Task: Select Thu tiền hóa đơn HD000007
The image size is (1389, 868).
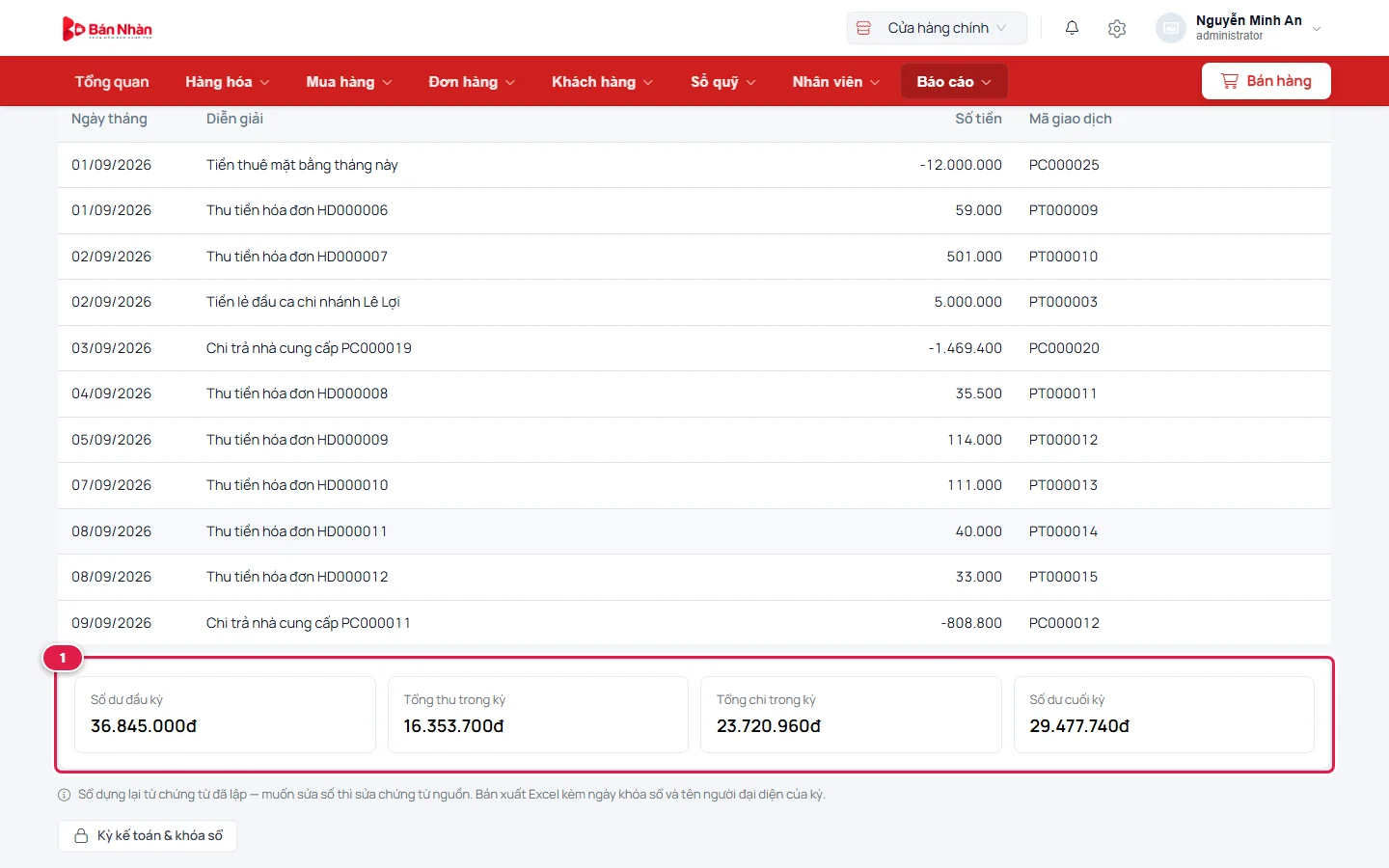Action: [x=297, y=257]
